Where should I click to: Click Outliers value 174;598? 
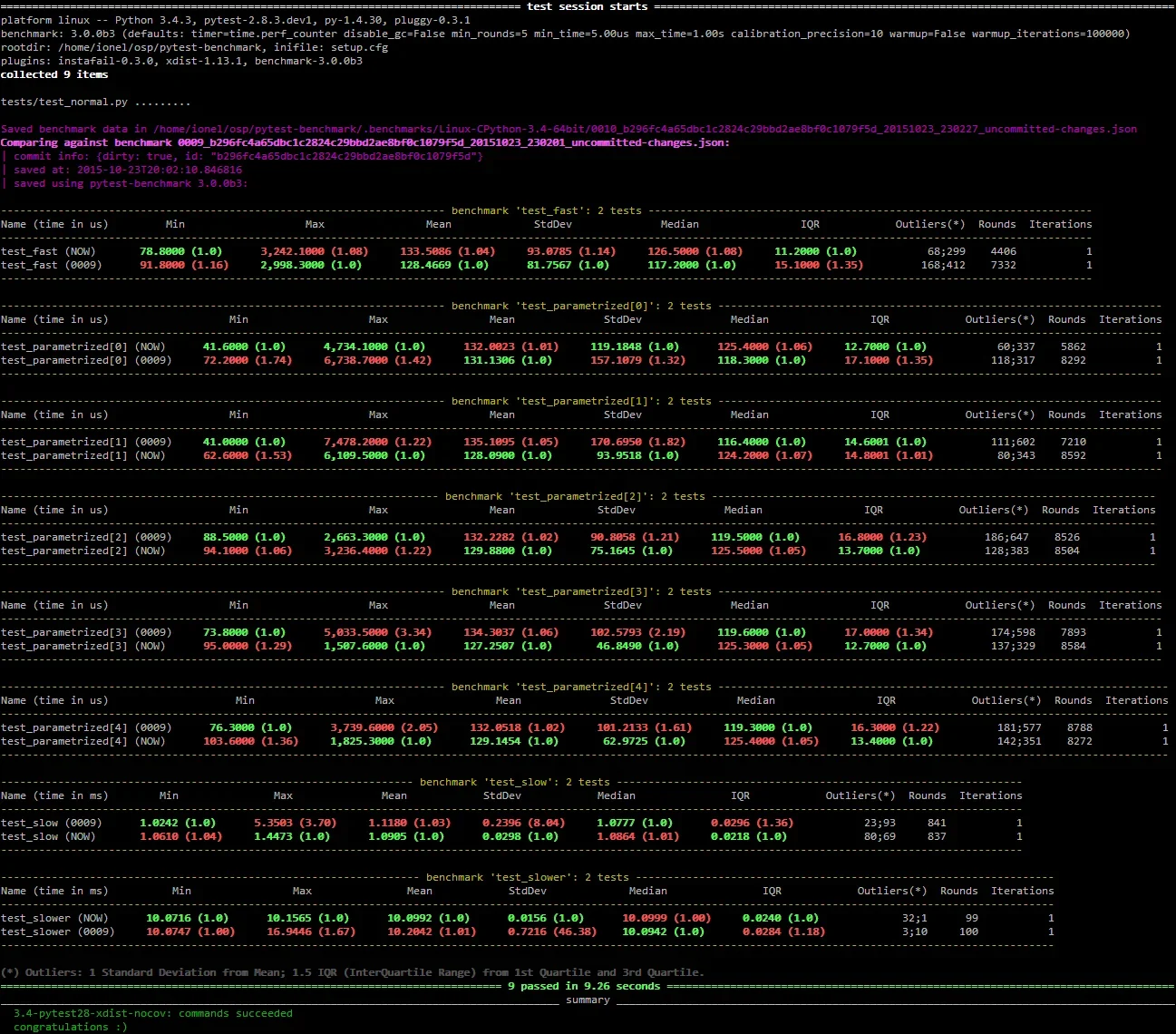[1013, 632]
